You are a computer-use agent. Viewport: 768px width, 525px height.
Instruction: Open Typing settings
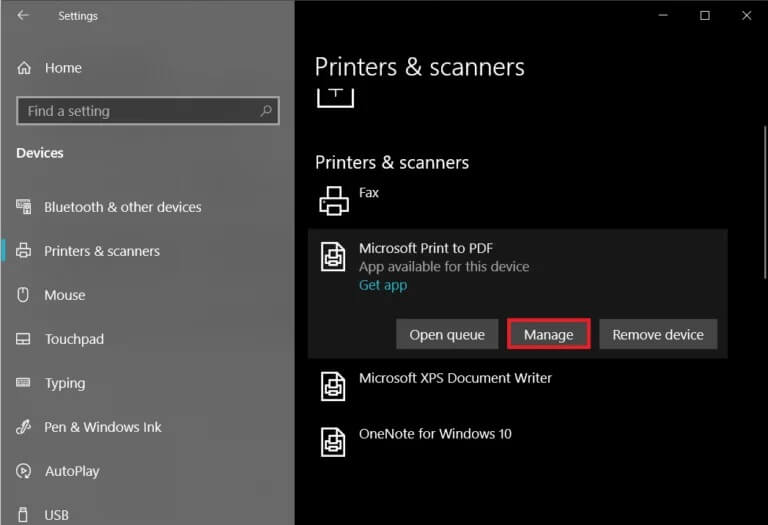(x=65, y=383)
